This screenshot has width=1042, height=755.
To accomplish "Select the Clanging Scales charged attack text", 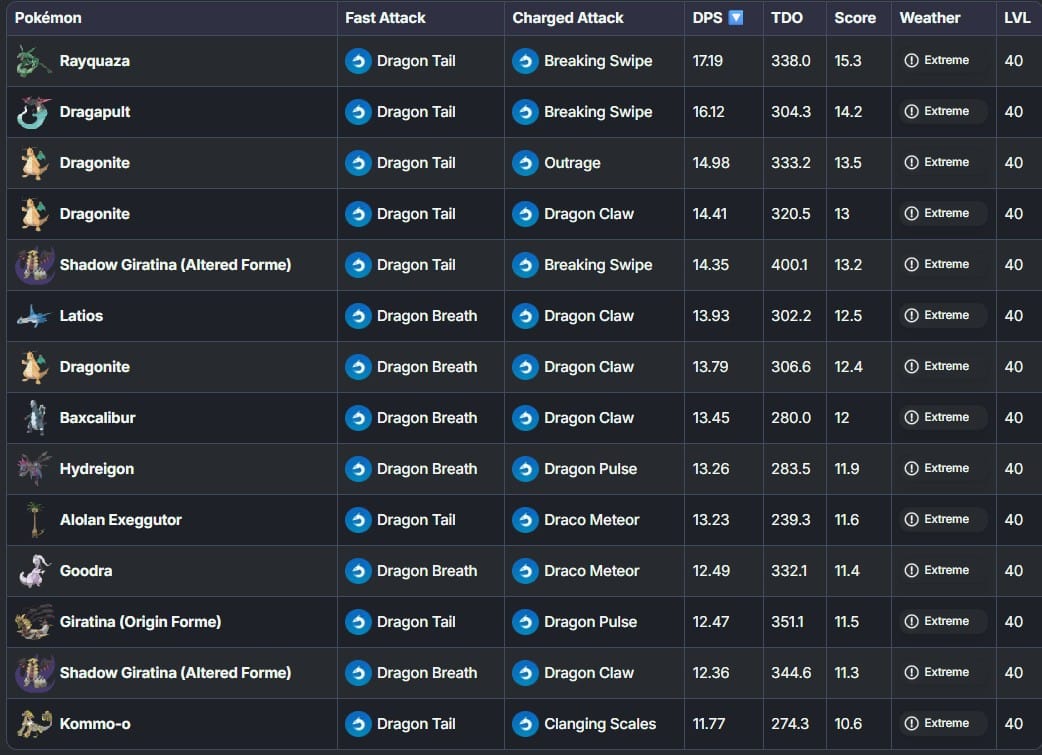I will tap(600, 724).
